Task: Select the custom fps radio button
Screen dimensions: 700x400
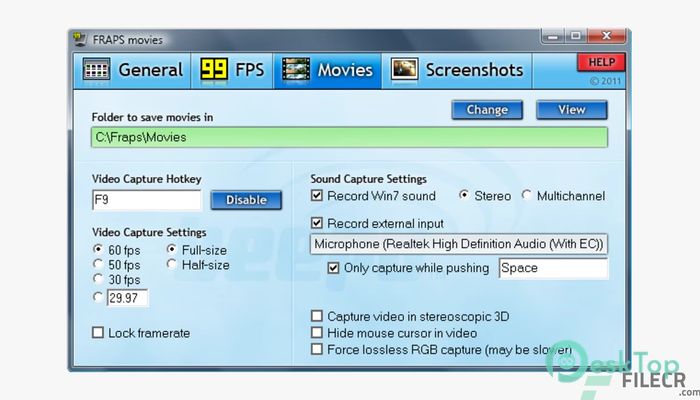Action: point(98,297)
